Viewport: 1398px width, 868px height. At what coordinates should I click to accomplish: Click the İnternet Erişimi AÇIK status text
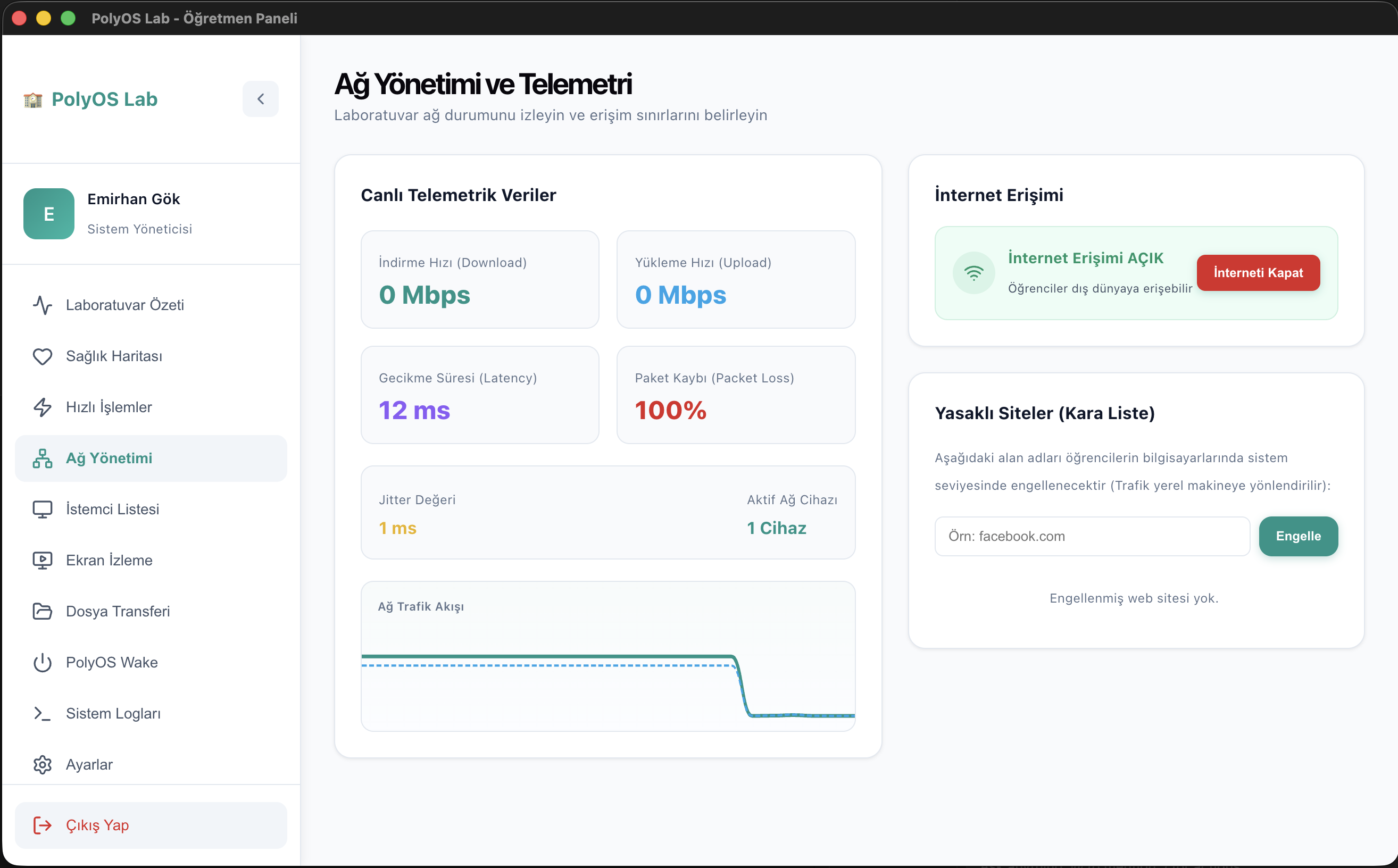1086,258
